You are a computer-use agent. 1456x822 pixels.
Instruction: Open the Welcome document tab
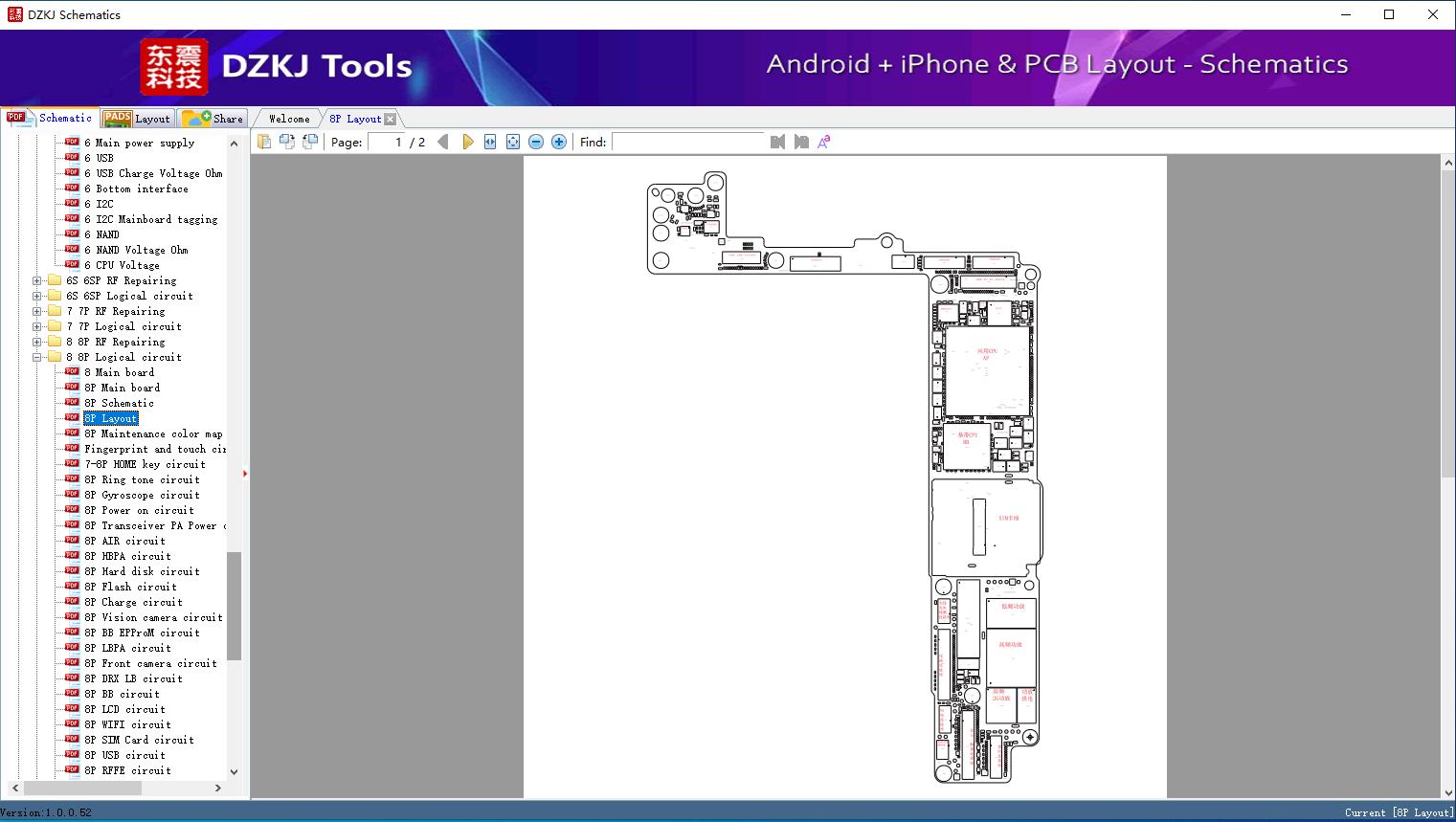pos(289,119)
